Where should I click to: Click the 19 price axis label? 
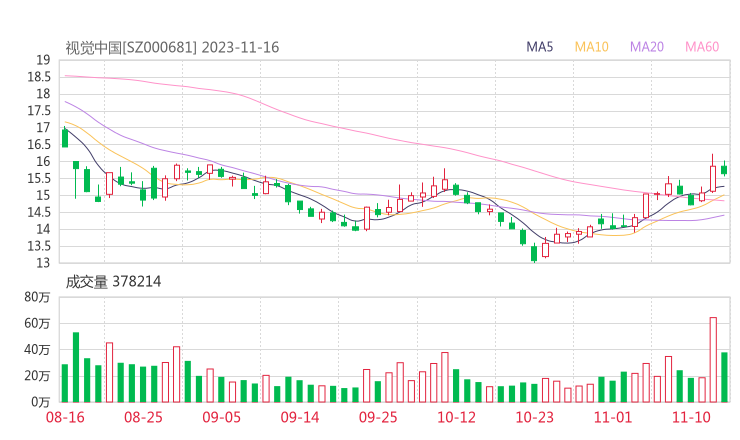[43, 60]
